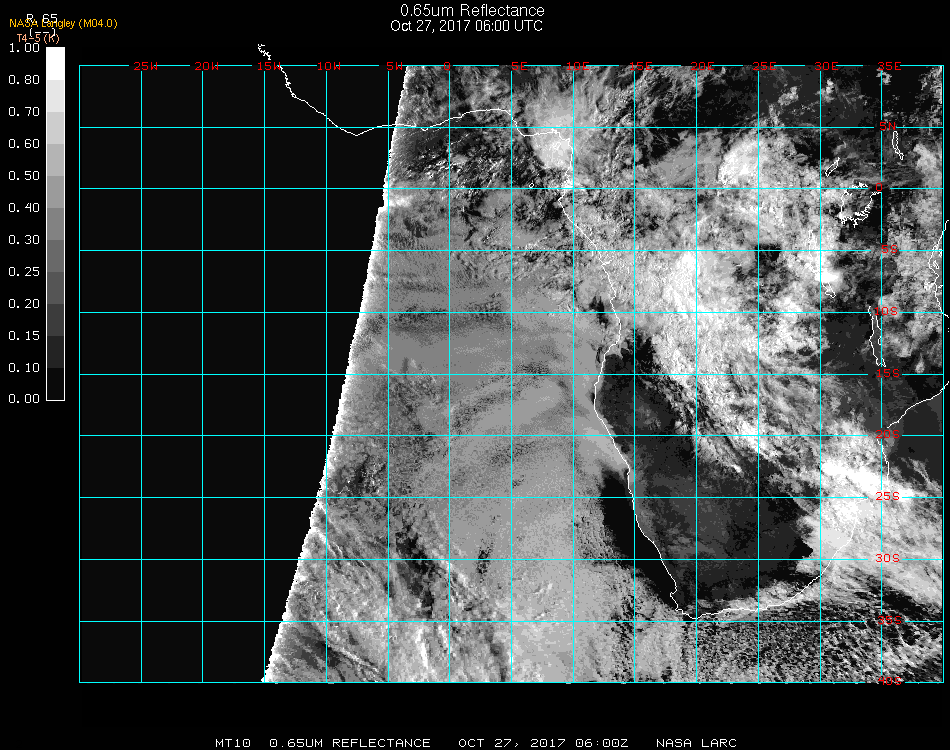Click the "OCT 27, 2017 06:00Z" footer timestamp
950x750 pixels.
tap(543, 743)
